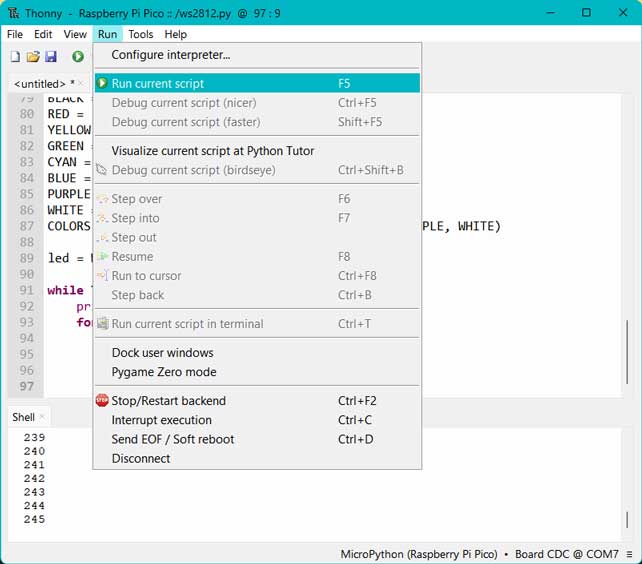Click the YELLOW variable on line 81
Image resolution: width=642 pixels, height=564 pixels.
click(x=69, y=130)
